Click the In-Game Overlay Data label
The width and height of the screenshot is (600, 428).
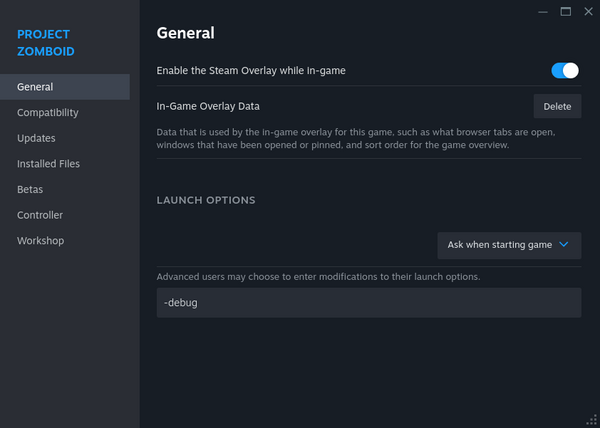pyautogui.click(x=215, y=106)
